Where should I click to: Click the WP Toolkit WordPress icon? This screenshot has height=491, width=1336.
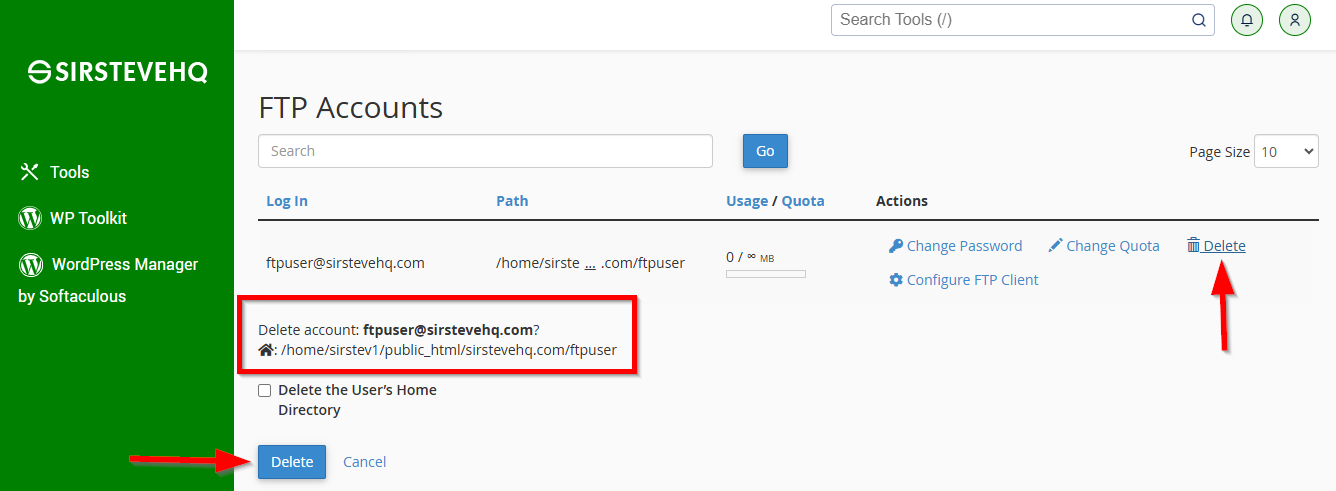pyautogui.click(x=30, y=218)
